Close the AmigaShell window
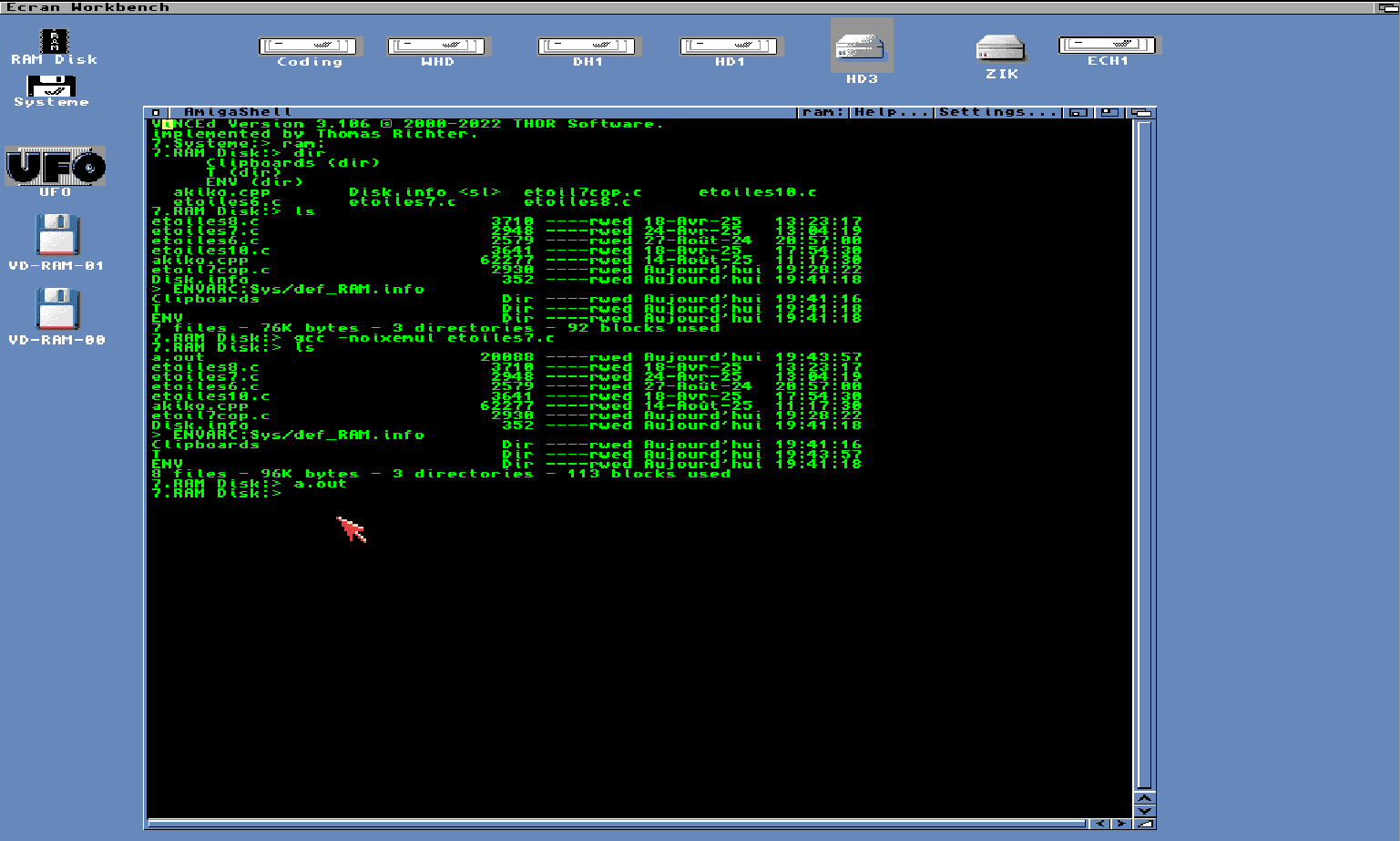 point(156,113)
